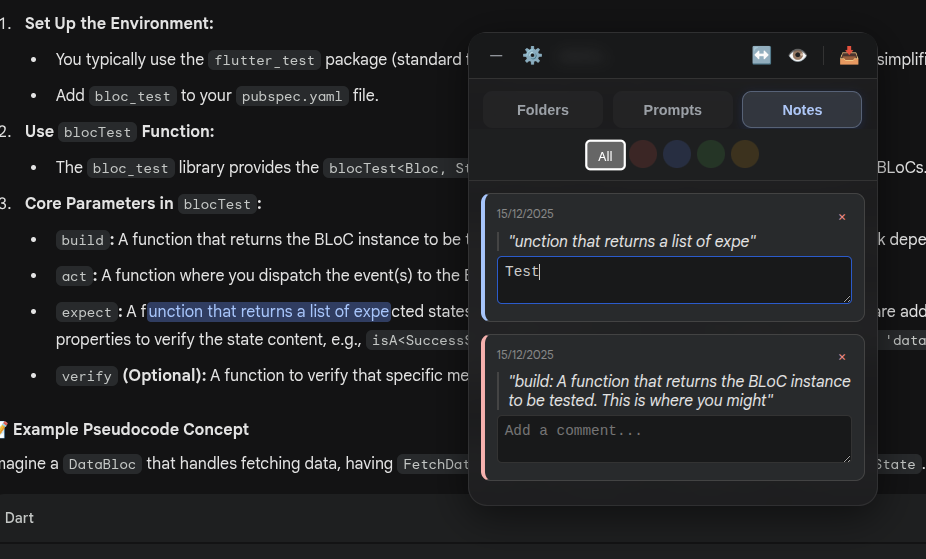Viewport: 926px width, 559px height.
Task: Click the "act" parameter code chip
Action: (74, 276)
